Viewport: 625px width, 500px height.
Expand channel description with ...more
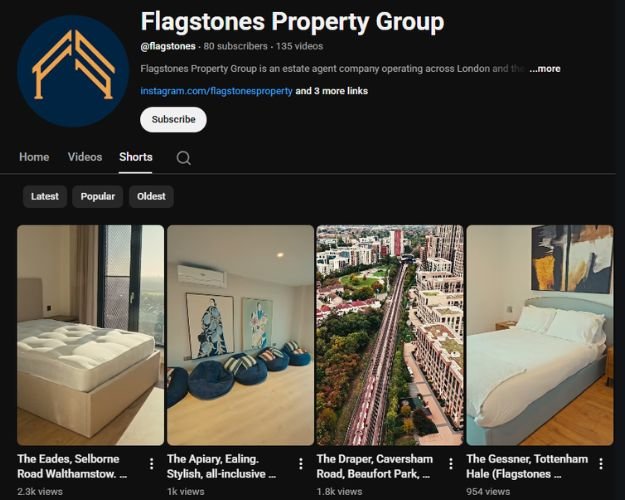click(545, 69)
